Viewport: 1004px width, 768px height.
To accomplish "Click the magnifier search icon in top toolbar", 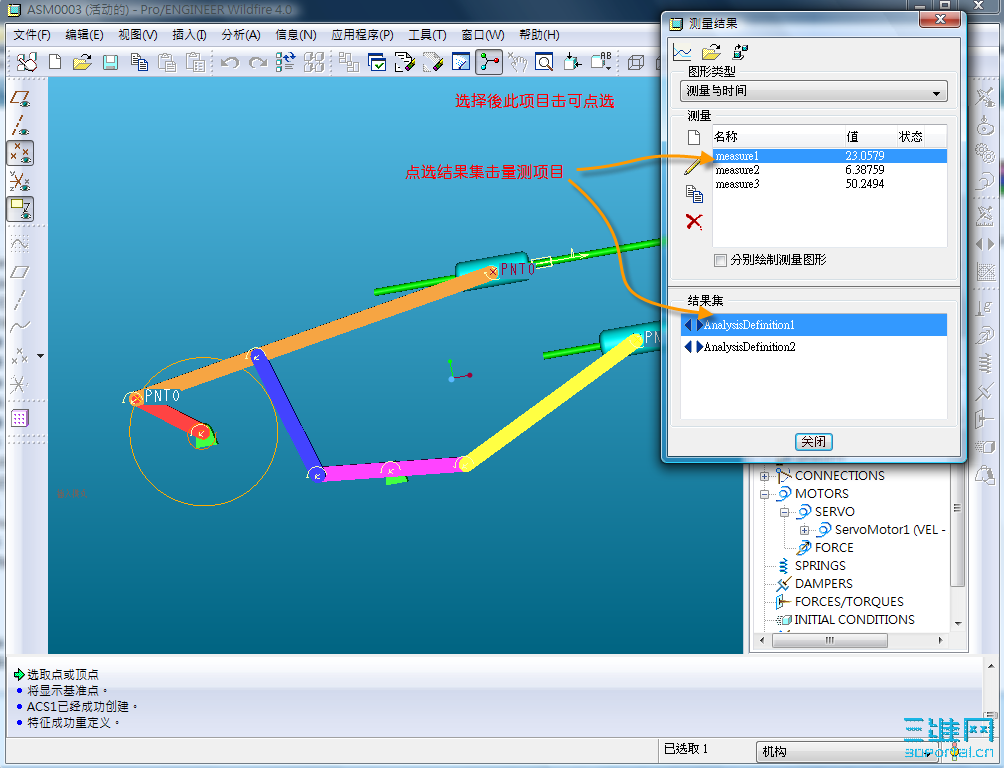I will coord(544,62).
